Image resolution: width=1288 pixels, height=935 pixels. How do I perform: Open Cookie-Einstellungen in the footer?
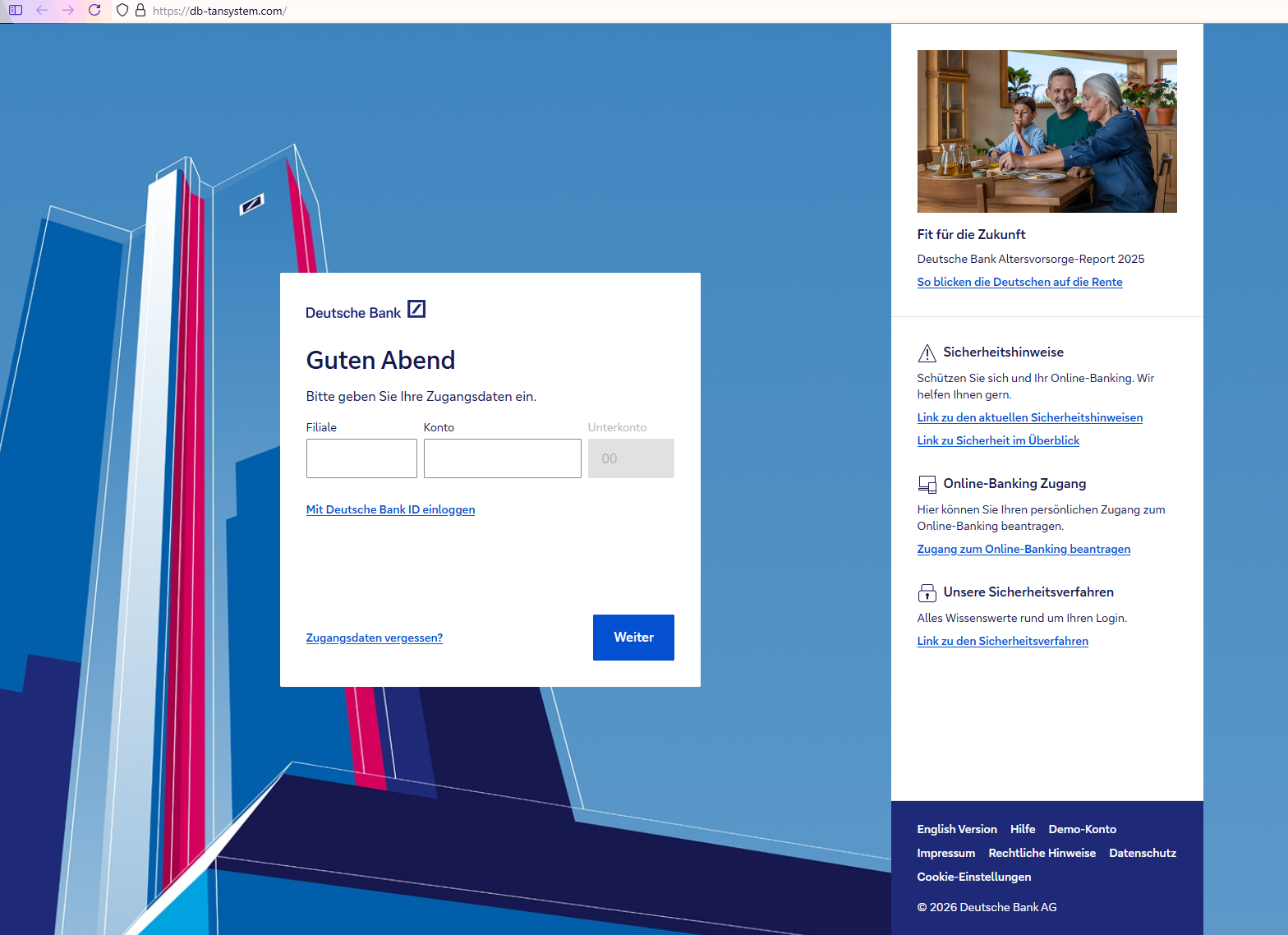click(x=973, y=877)
